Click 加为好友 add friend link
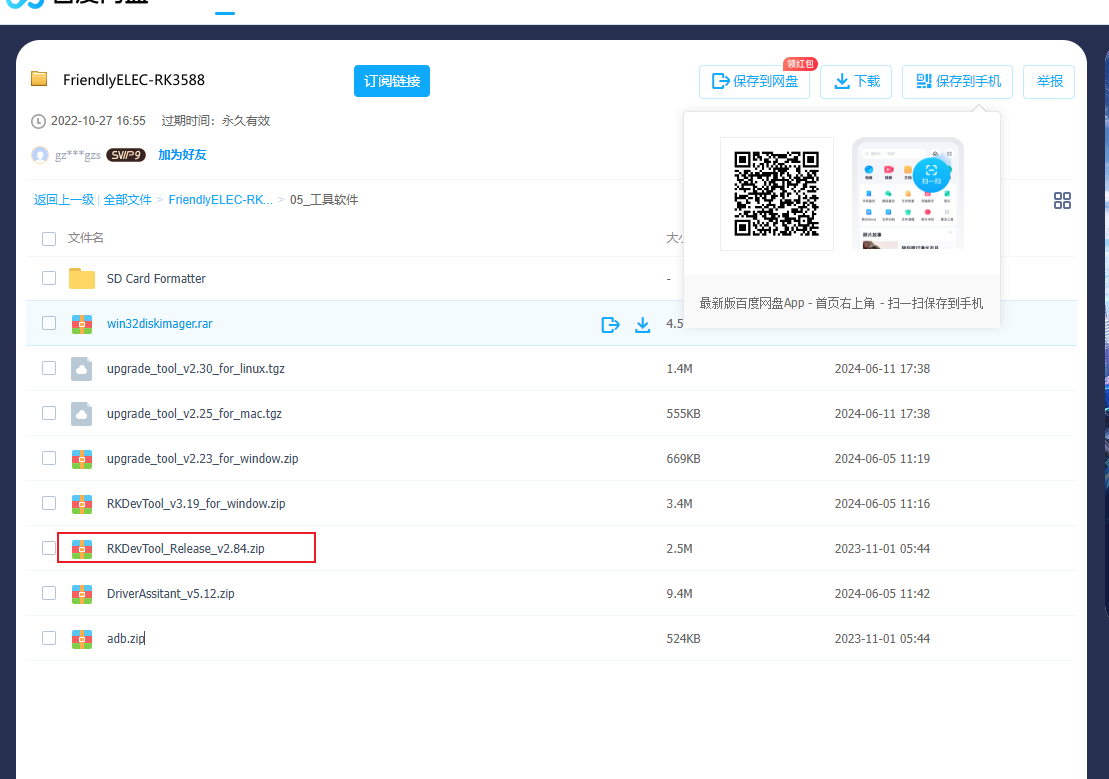This screenshot has height=779, width=1109. 182,155
